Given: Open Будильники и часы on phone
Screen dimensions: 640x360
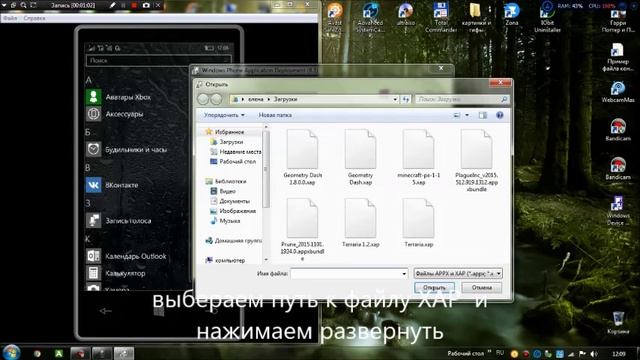Looking at the screenshot, I should pos(127,149).
